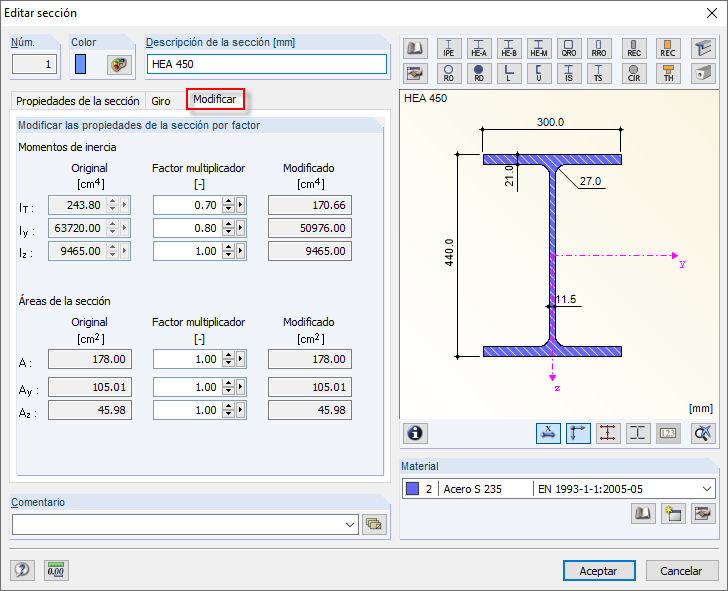Click the Az modified value 45.98

click(x=310, y=410)
